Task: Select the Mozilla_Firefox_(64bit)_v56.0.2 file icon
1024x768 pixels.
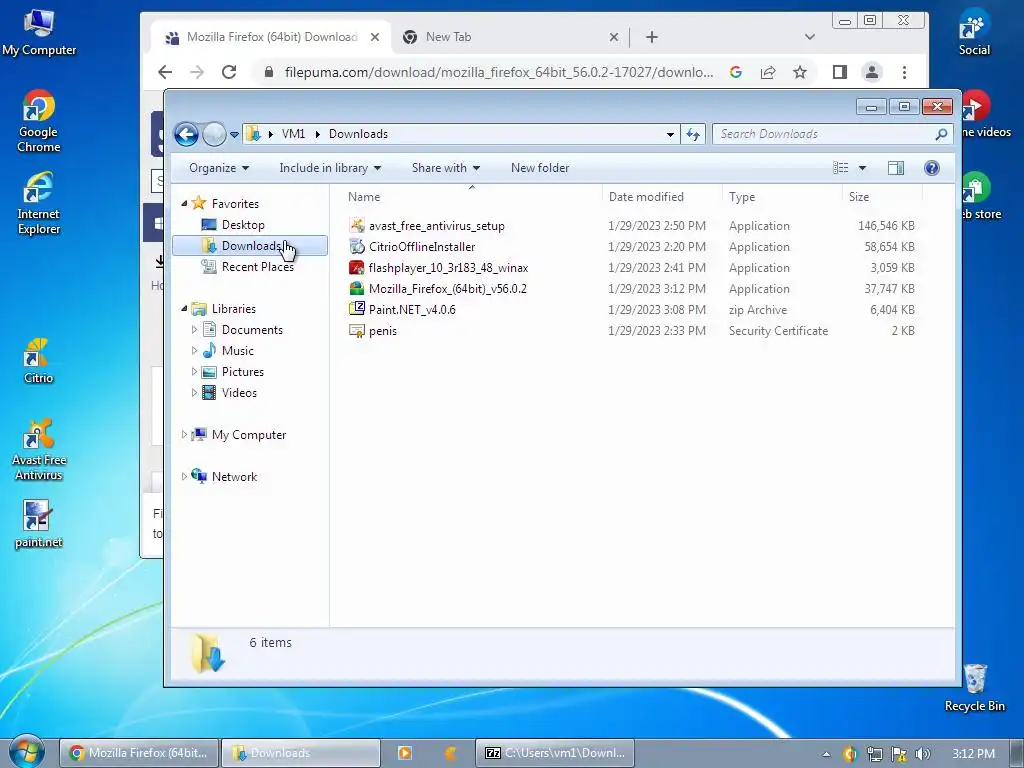Action: [357, 288]
